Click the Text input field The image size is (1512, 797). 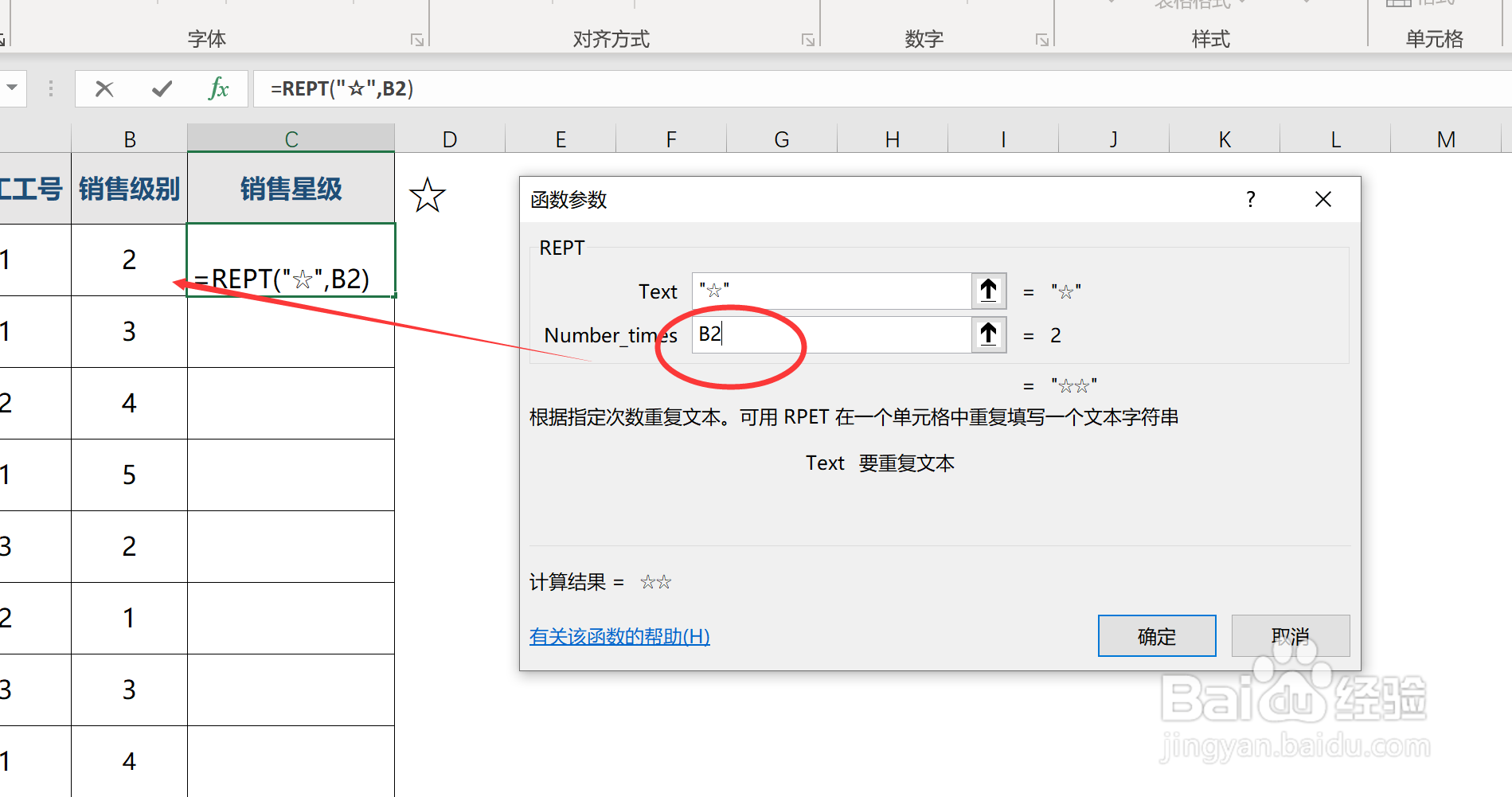point(832,291)
